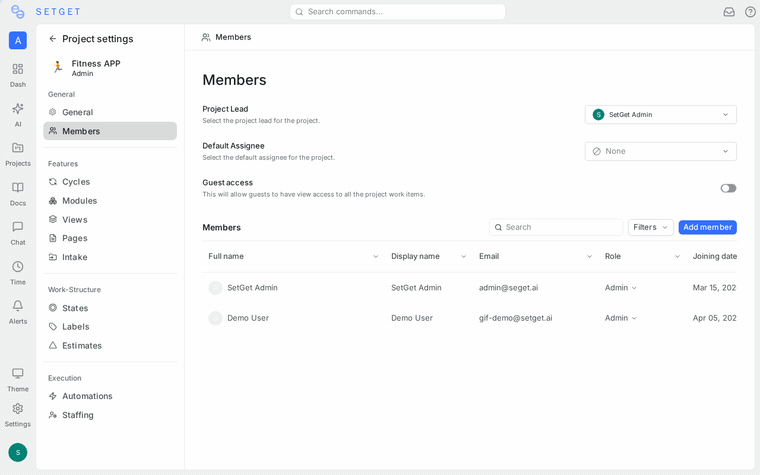Open the Default Assignee dropdown
The image size is (760, 475).
tap(661, 151)
